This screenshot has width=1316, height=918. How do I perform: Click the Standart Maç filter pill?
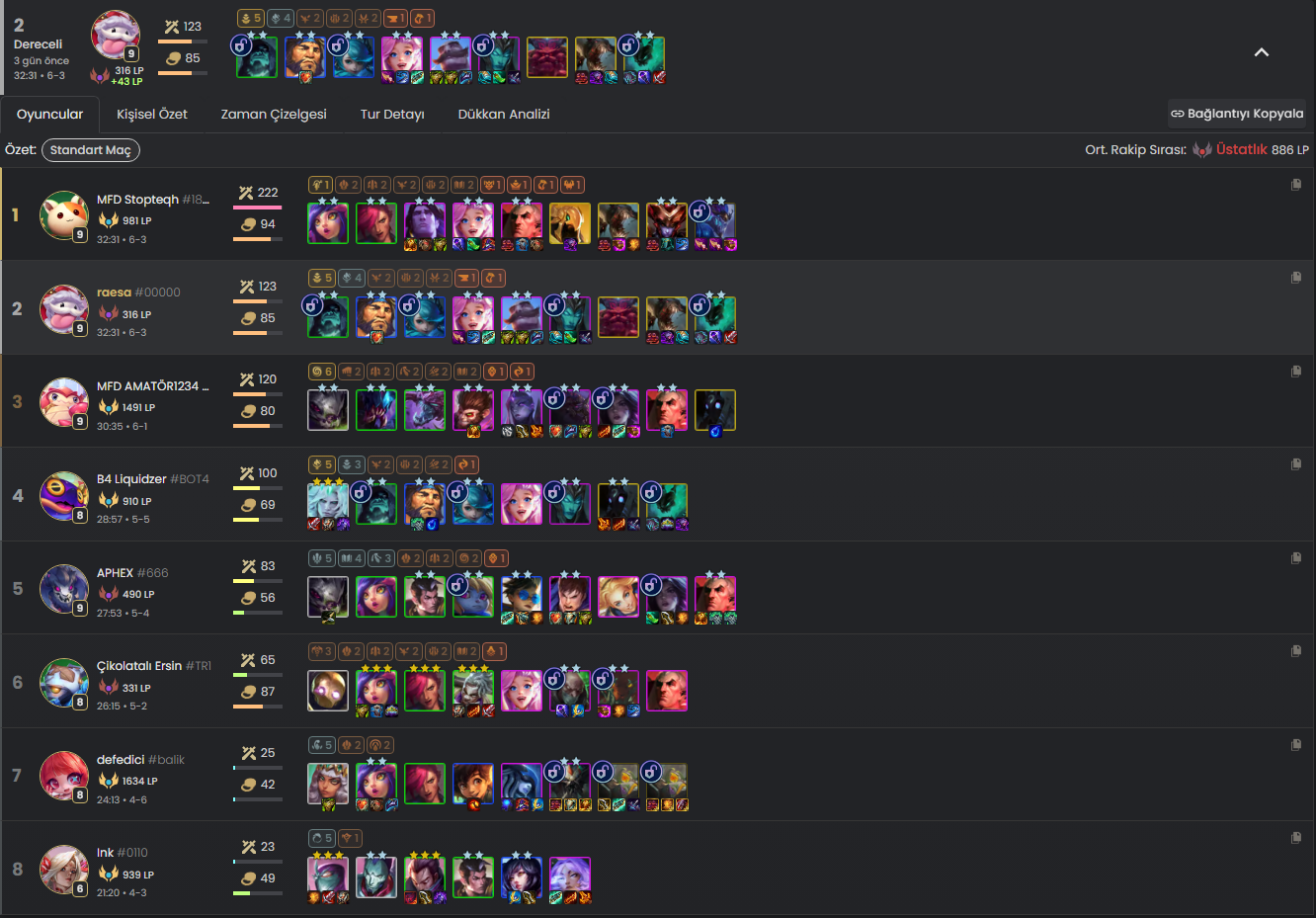pos(91,150)
